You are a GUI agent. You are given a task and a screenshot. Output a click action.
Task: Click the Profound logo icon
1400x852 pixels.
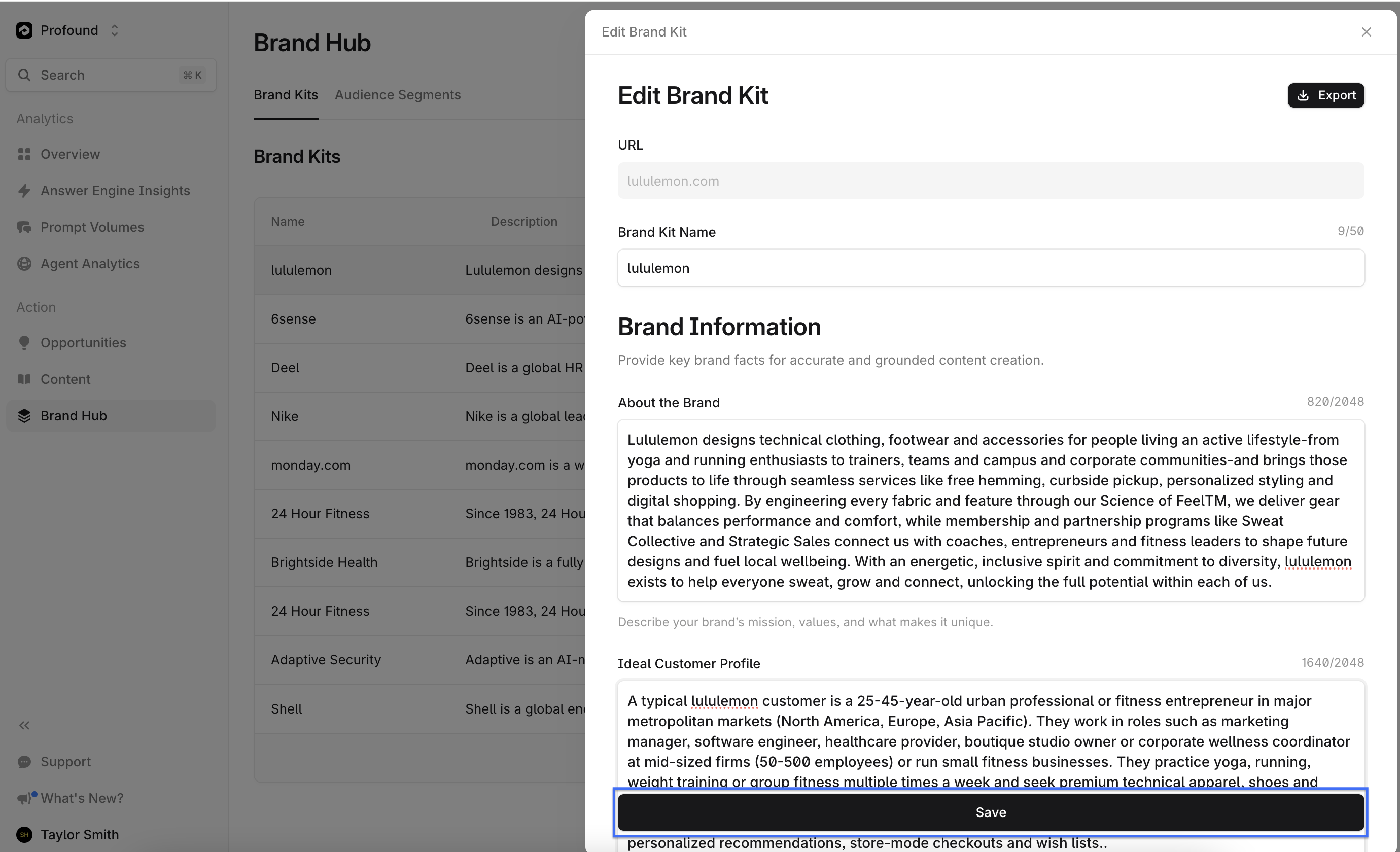click(x=24, y=30)
